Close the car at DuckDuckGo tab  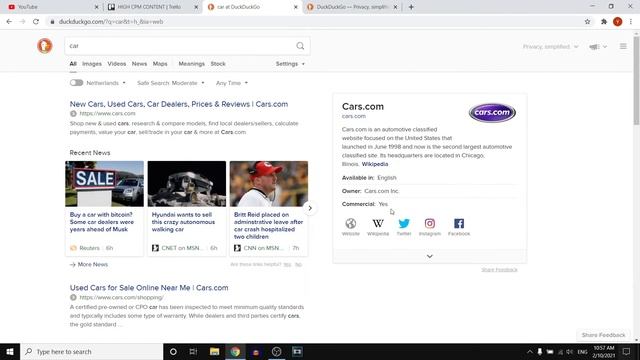pyautogui.click(x=296, y=7)
